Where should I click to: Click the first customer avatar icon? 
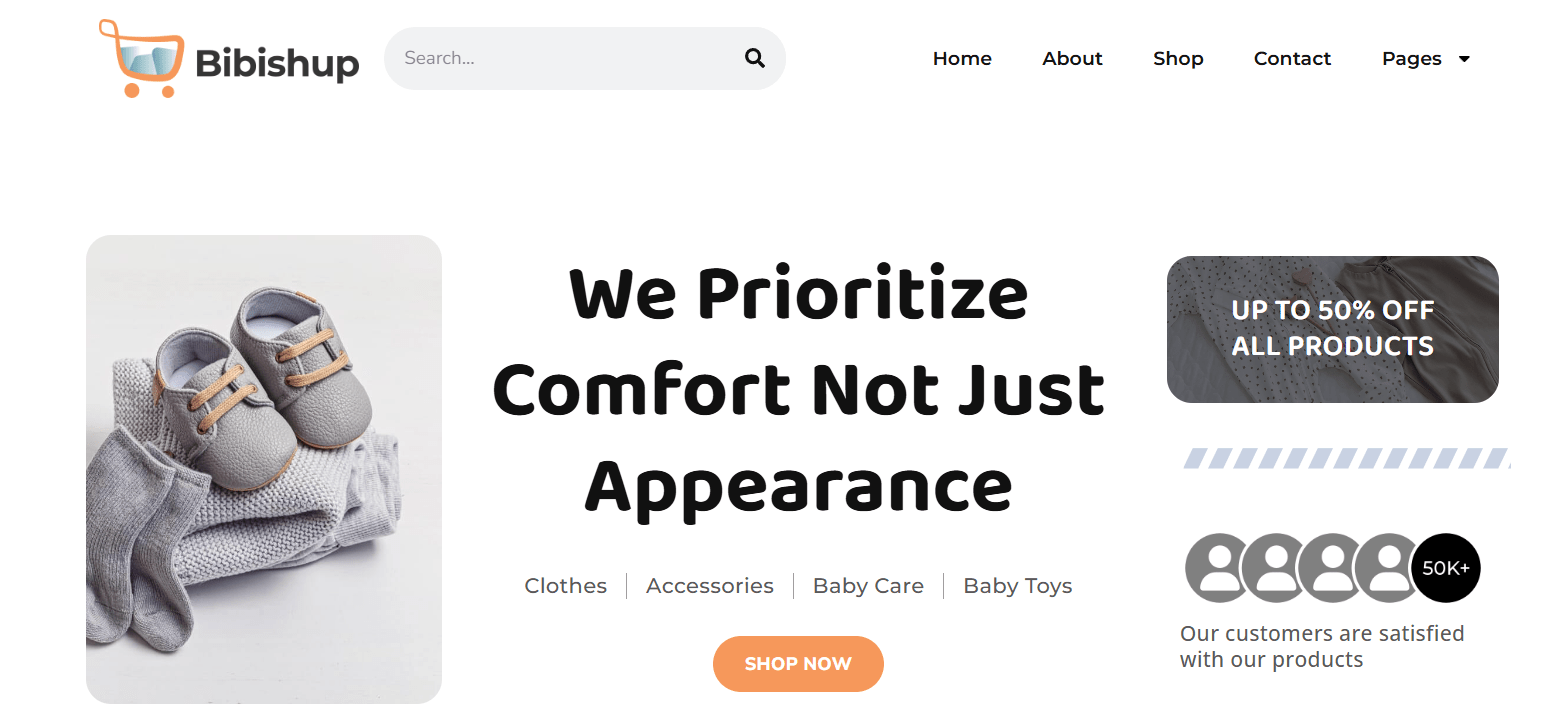[1218, 568]
